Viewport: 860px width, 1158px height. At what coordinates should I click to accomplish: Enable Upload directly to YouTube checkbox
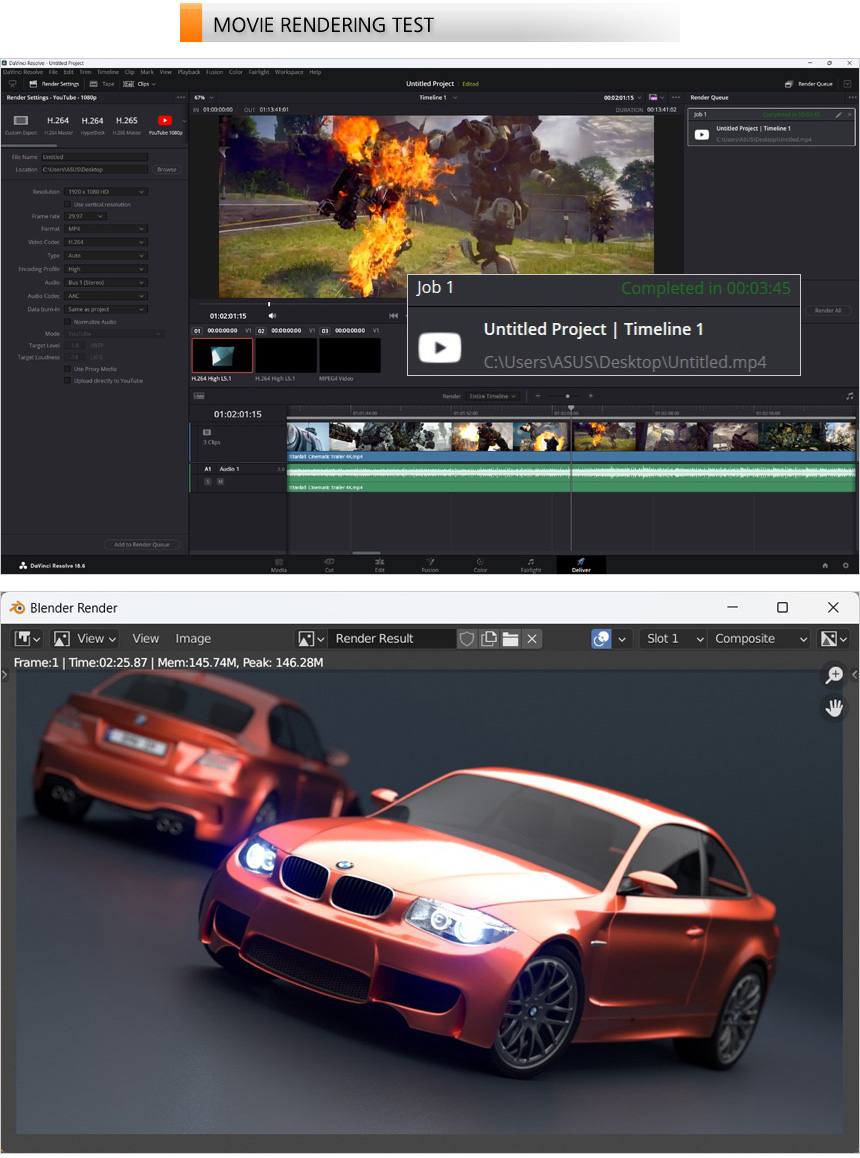[x=67, y=380]
